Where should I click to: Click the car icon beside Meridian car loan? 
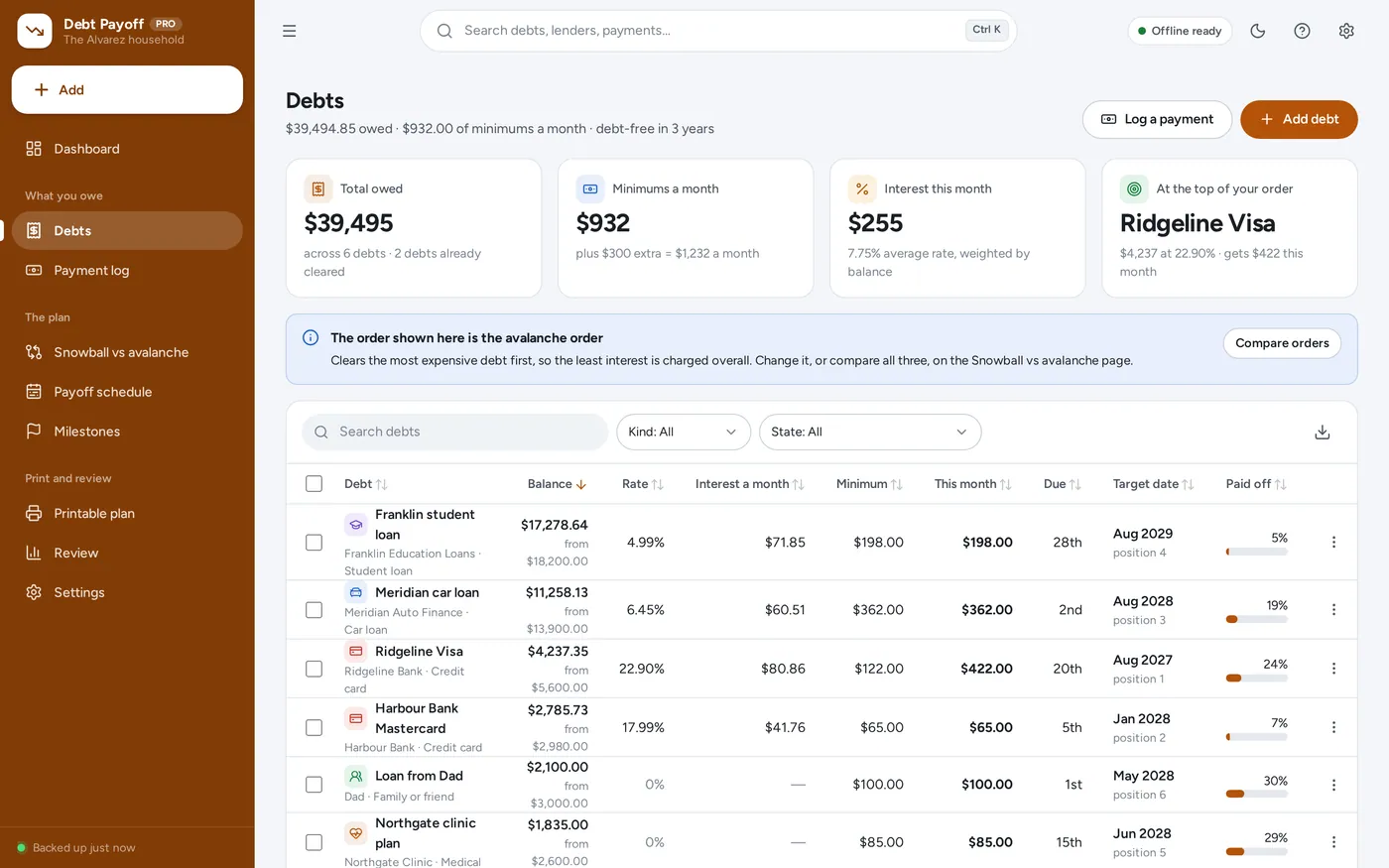coord(356,592)
